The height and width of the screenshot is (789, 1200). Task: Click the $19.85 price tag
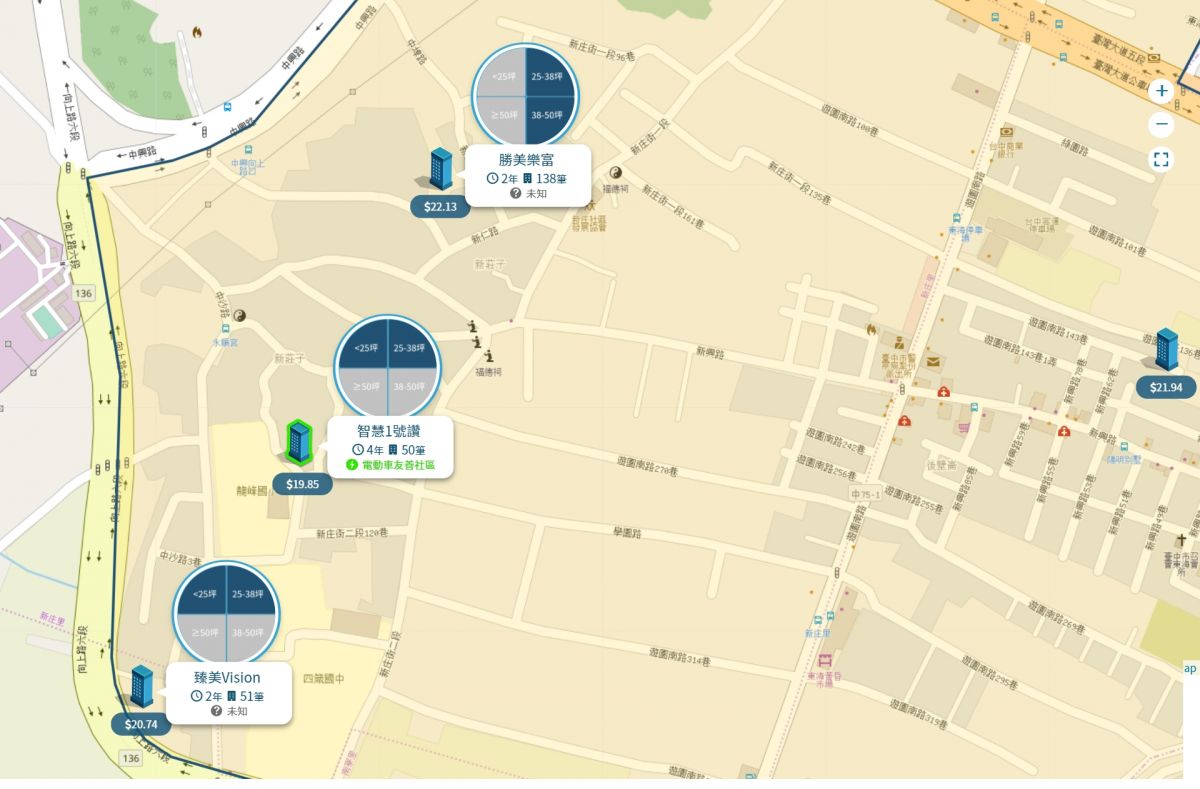coord(302,484)
